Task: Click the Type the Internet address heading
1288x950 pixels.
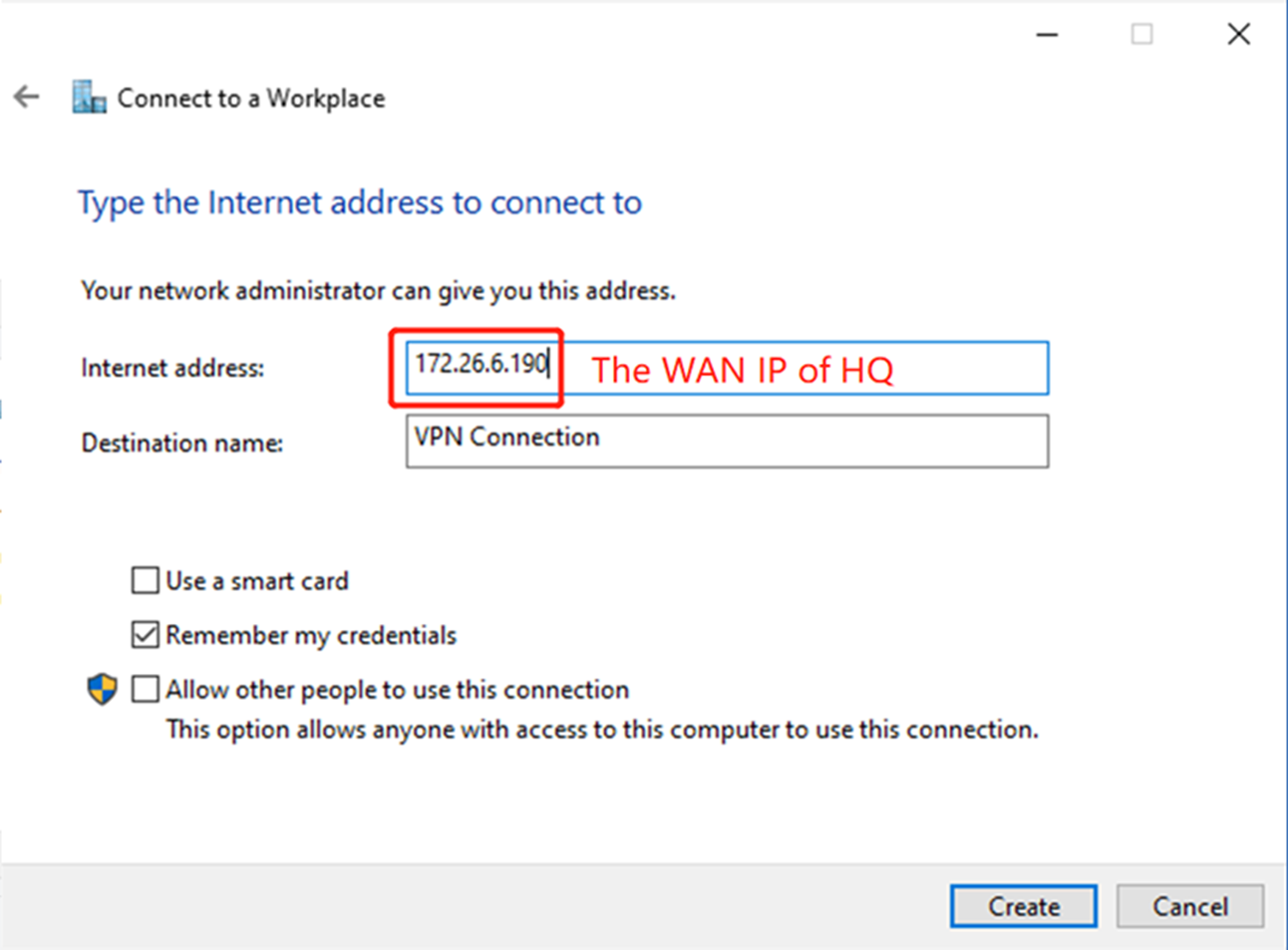Action: pos(360,201)
